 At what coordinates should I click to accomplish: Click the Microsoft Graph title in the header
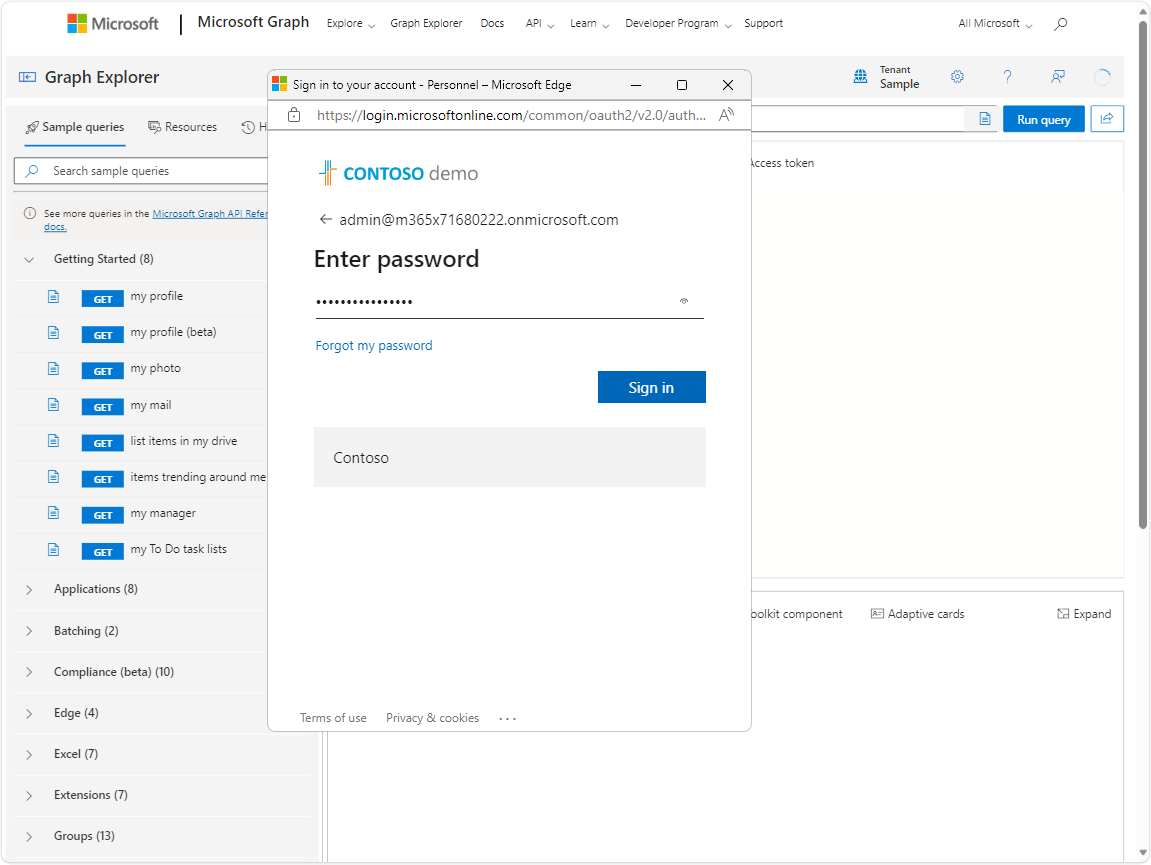click(x=253, y=22)
